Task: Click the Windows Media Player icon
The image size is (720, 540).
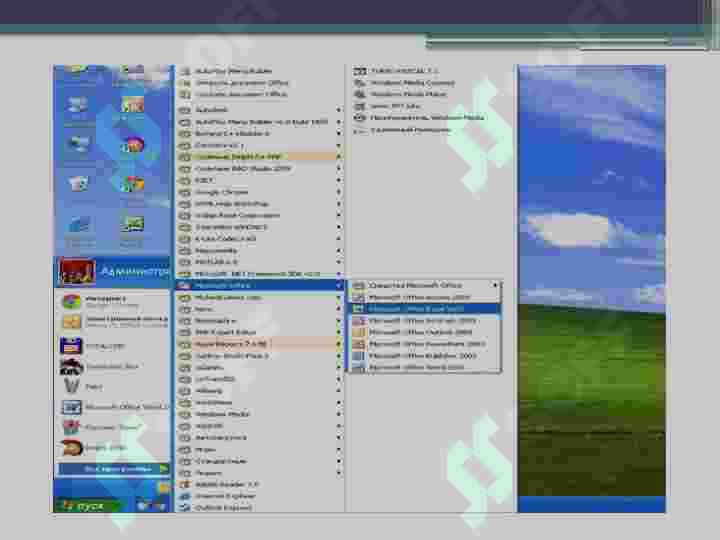Action: click(360, 118)
